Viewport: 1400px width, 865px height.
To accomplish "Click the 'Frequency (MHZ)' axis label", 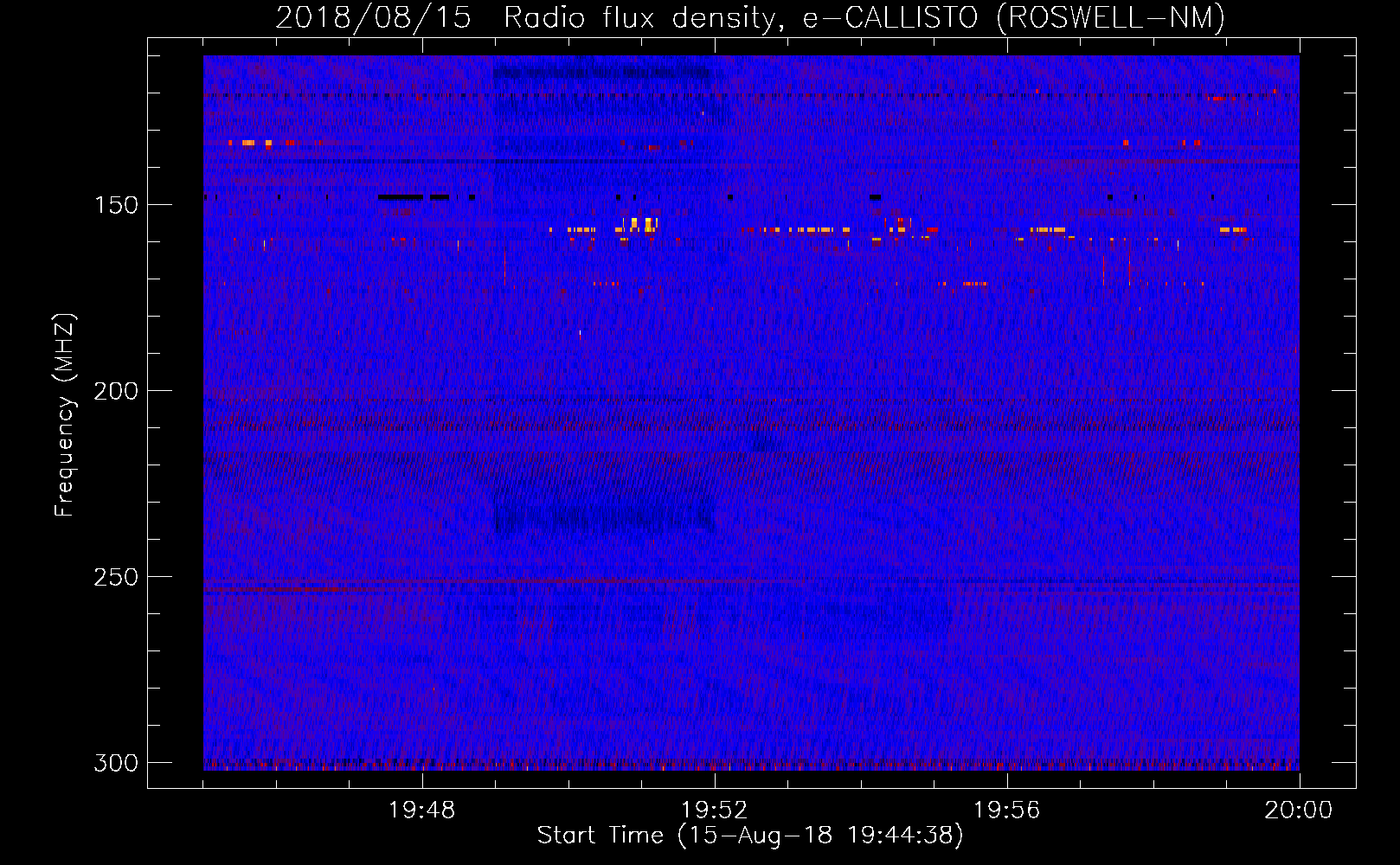I will (66, 414).
